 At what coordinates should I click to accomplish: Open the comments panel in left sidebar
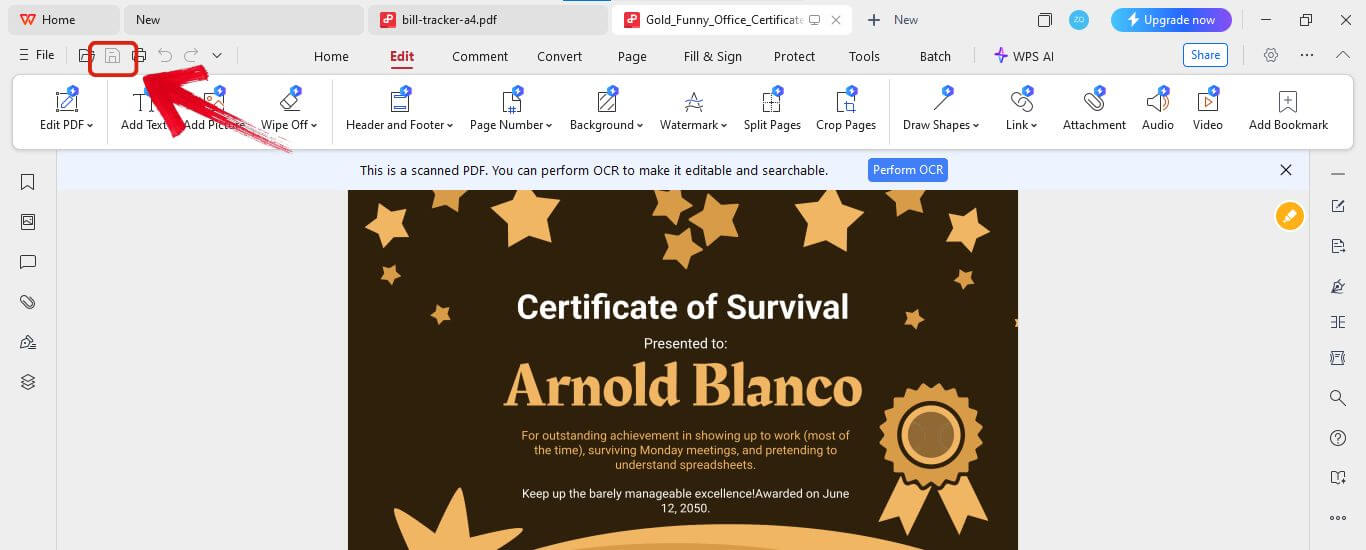[28, 262]
